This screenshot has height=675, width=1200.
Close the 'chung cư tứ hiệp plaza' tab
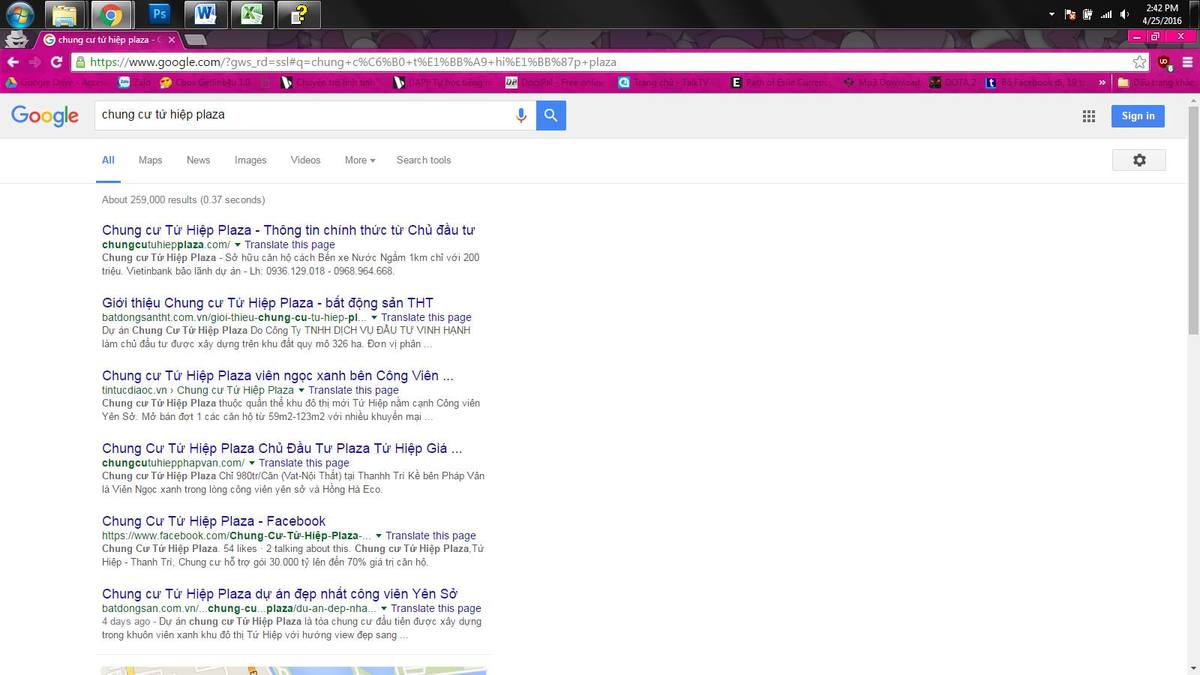[172, 40]
